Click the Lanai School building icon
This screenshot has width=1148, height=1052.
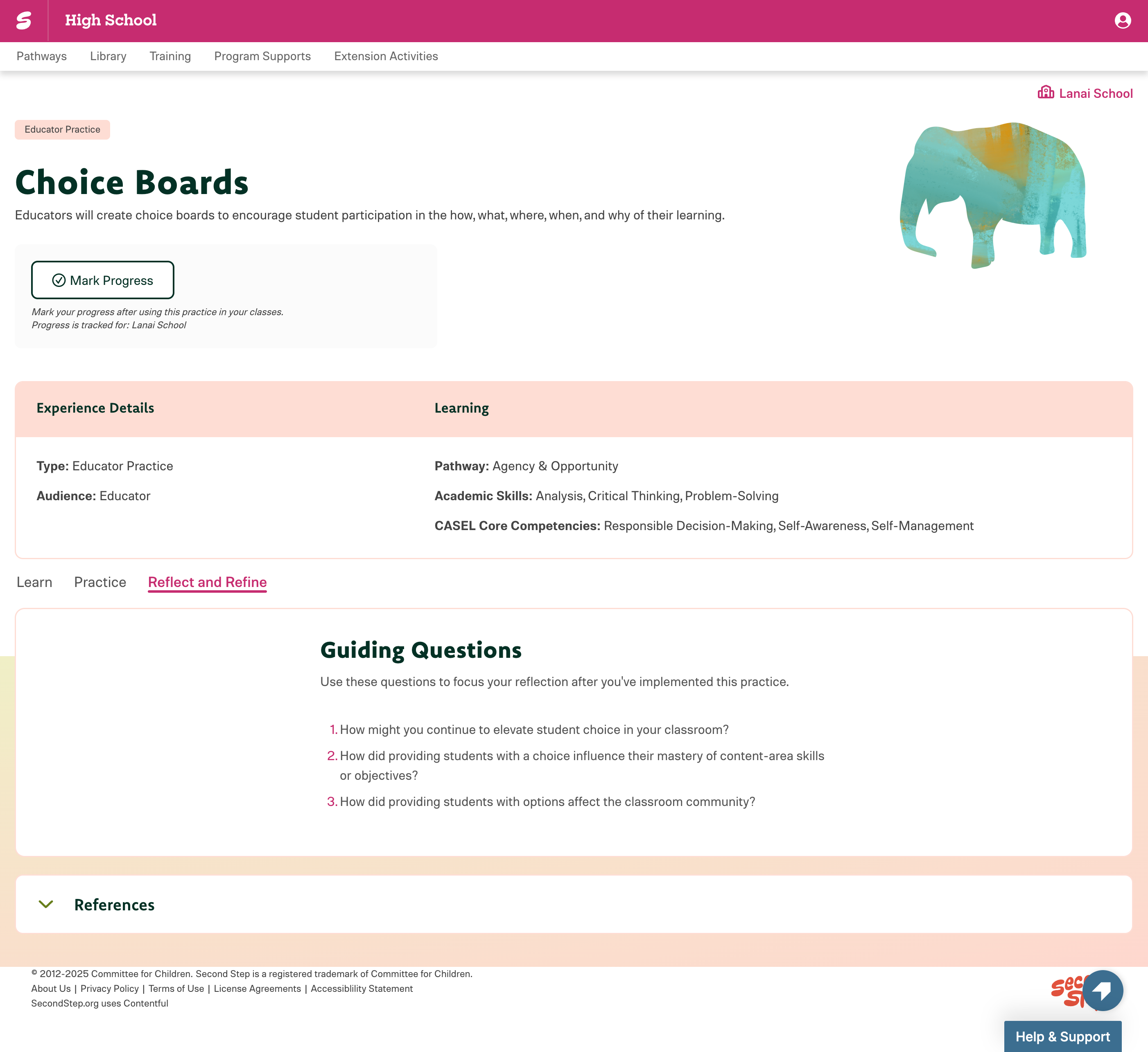point(1046,93)
